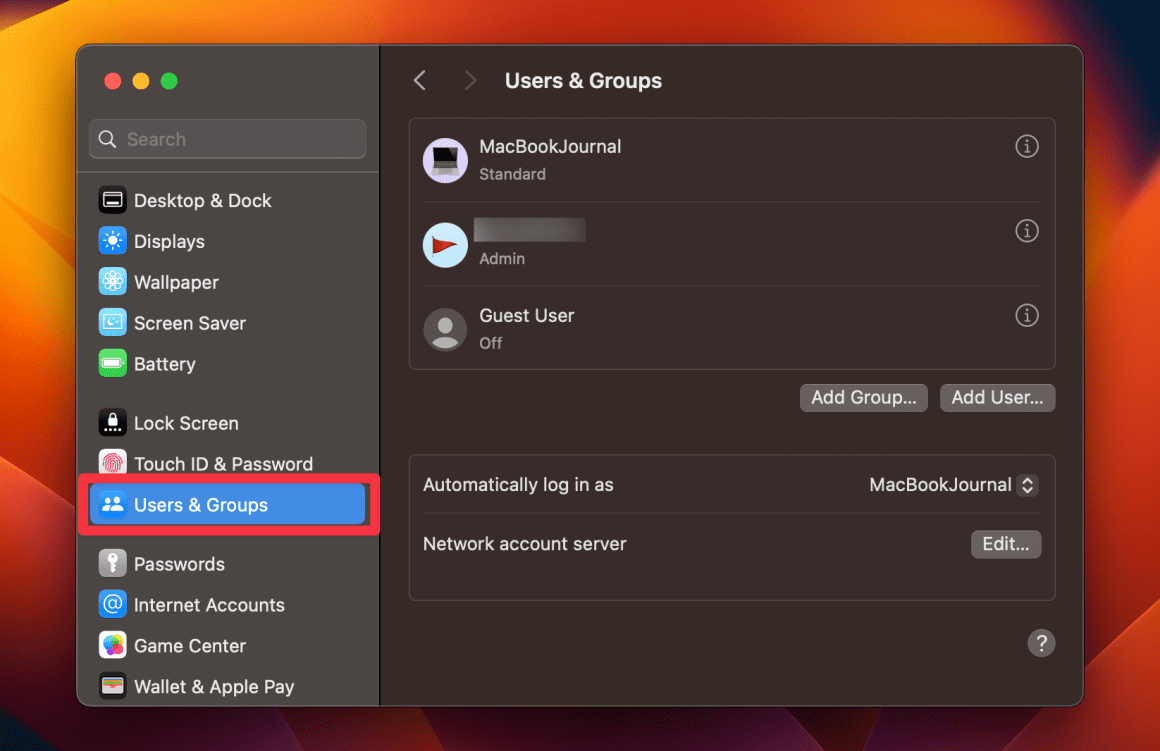Click inside the Search field
This screenshot has height=751, width=1160.
coord(227,139)
